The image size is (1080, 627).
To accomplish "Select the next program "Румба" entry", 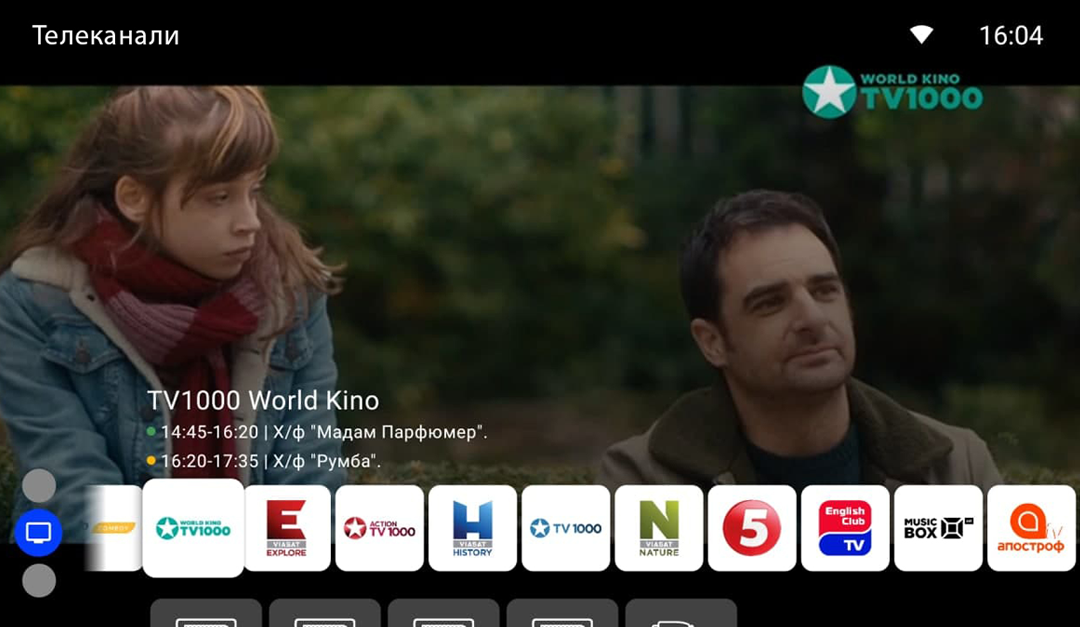I will 263,461.
